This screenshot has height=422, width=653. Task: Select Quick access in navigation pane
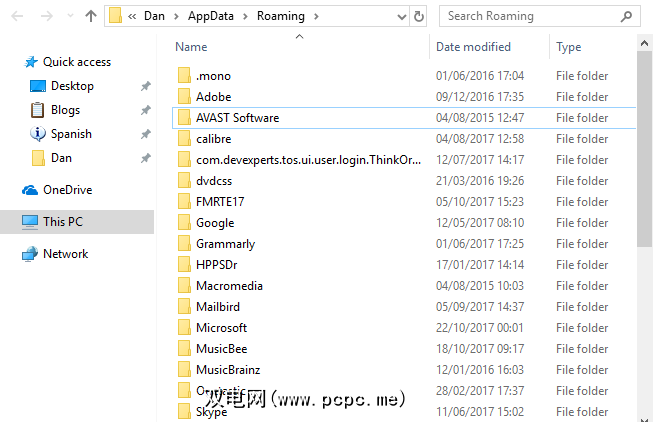click(x=77, y=62)
